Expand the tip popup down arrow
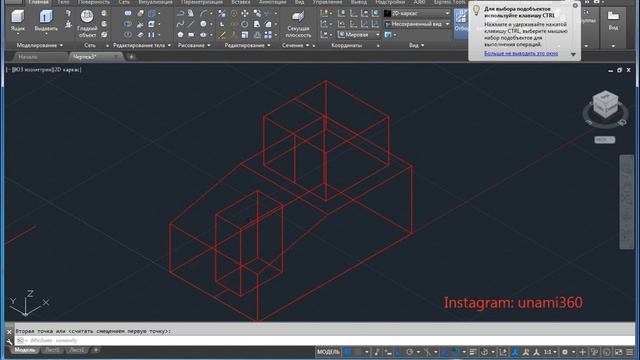Viewport: 640px width, 360px height. point(573,54)
